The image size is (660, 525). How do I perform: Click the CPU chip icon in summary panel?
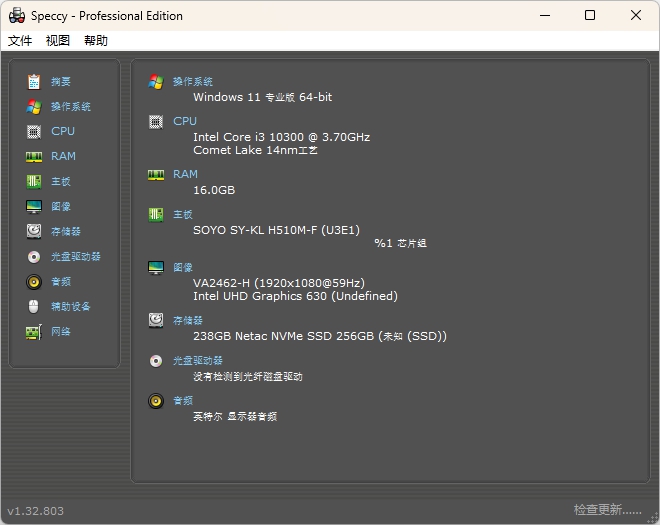point(156,122)
